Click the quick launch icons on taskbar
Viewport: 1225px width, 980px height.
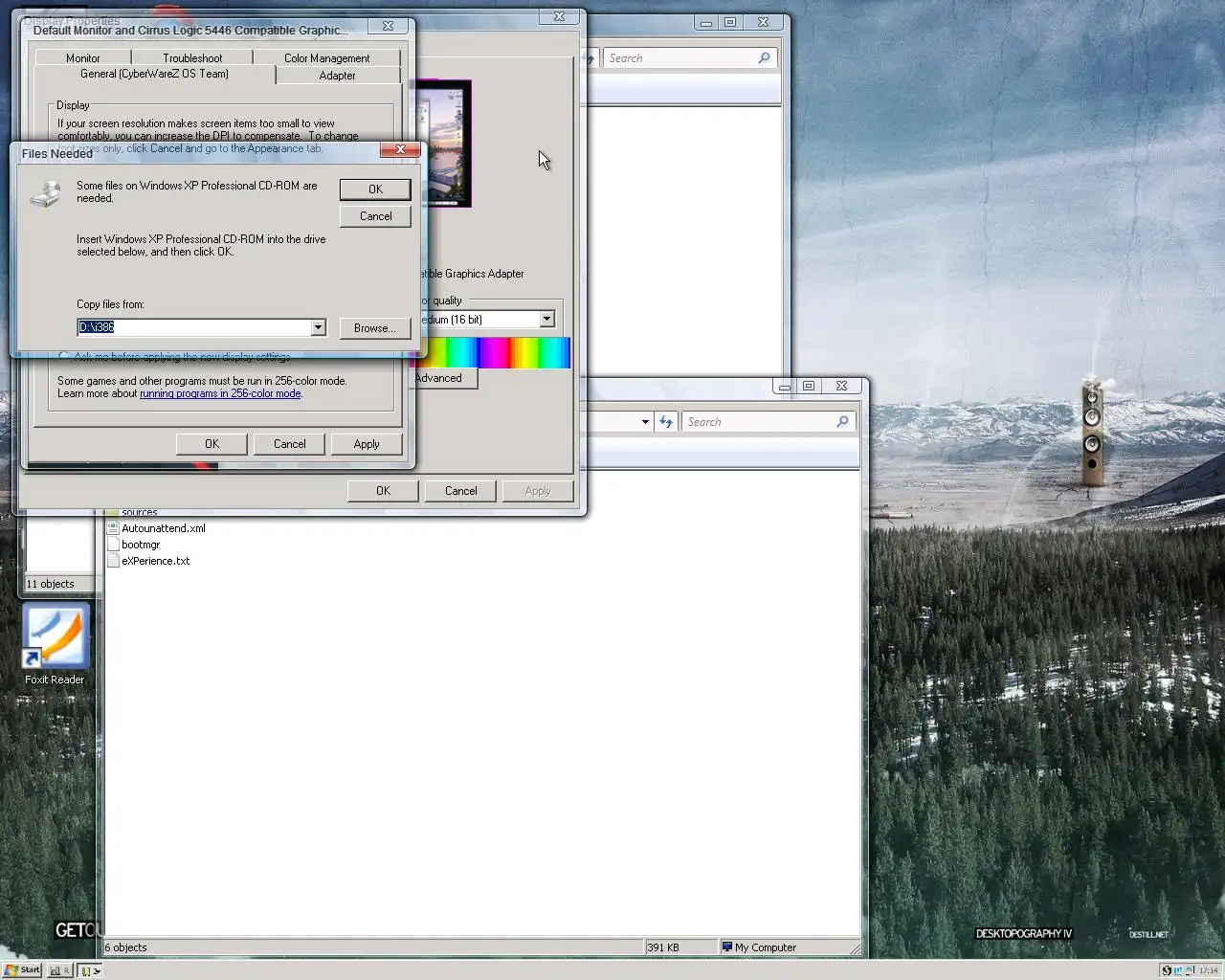click(59, 970)
